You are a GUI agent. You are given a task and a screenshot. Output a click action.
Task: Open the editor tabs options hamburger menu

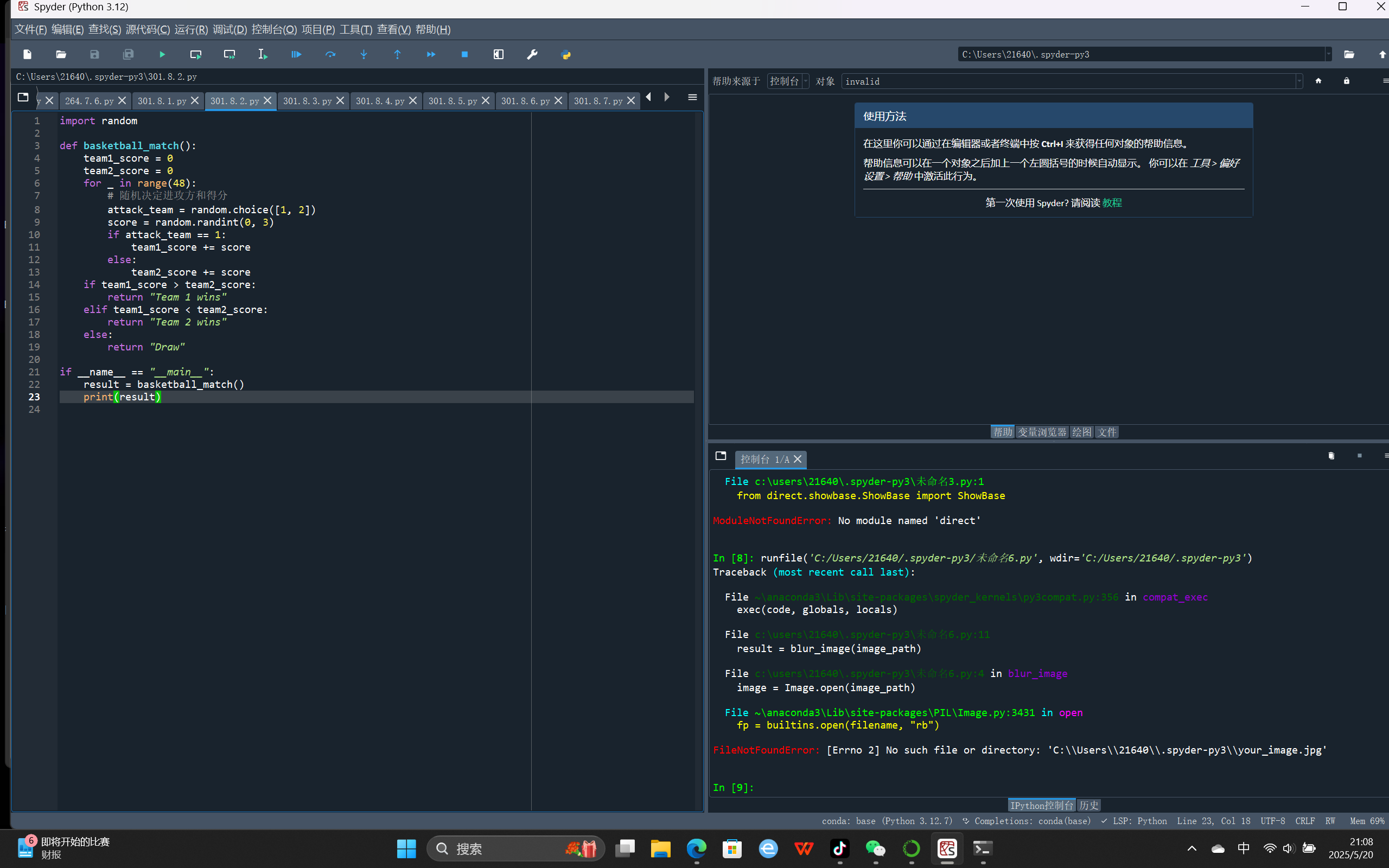click(692, 98)
